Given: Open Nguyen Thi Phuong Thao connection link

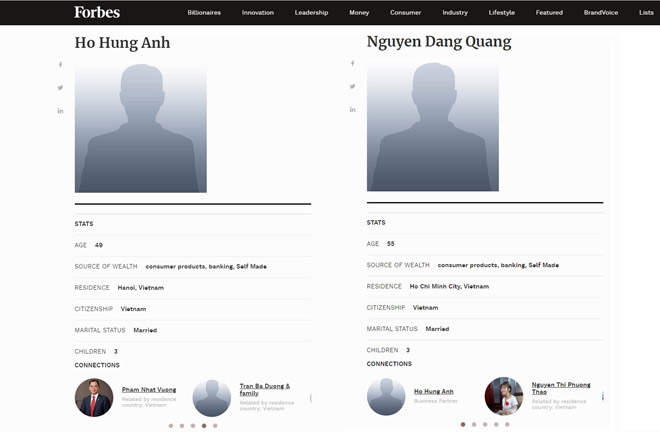Looking at the screenshot, I should [x=560, y=387].
